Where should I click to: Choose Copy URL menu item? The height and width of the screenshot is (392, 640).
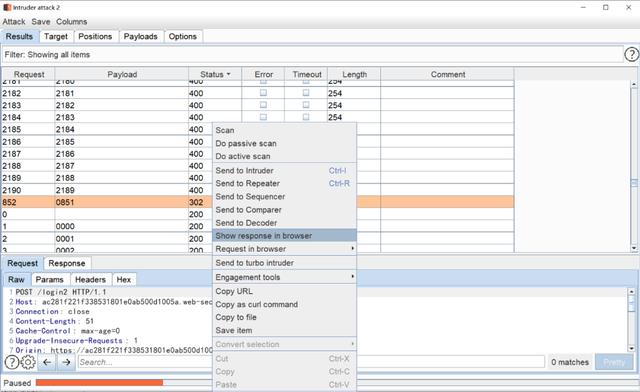[x=284, y=291]
